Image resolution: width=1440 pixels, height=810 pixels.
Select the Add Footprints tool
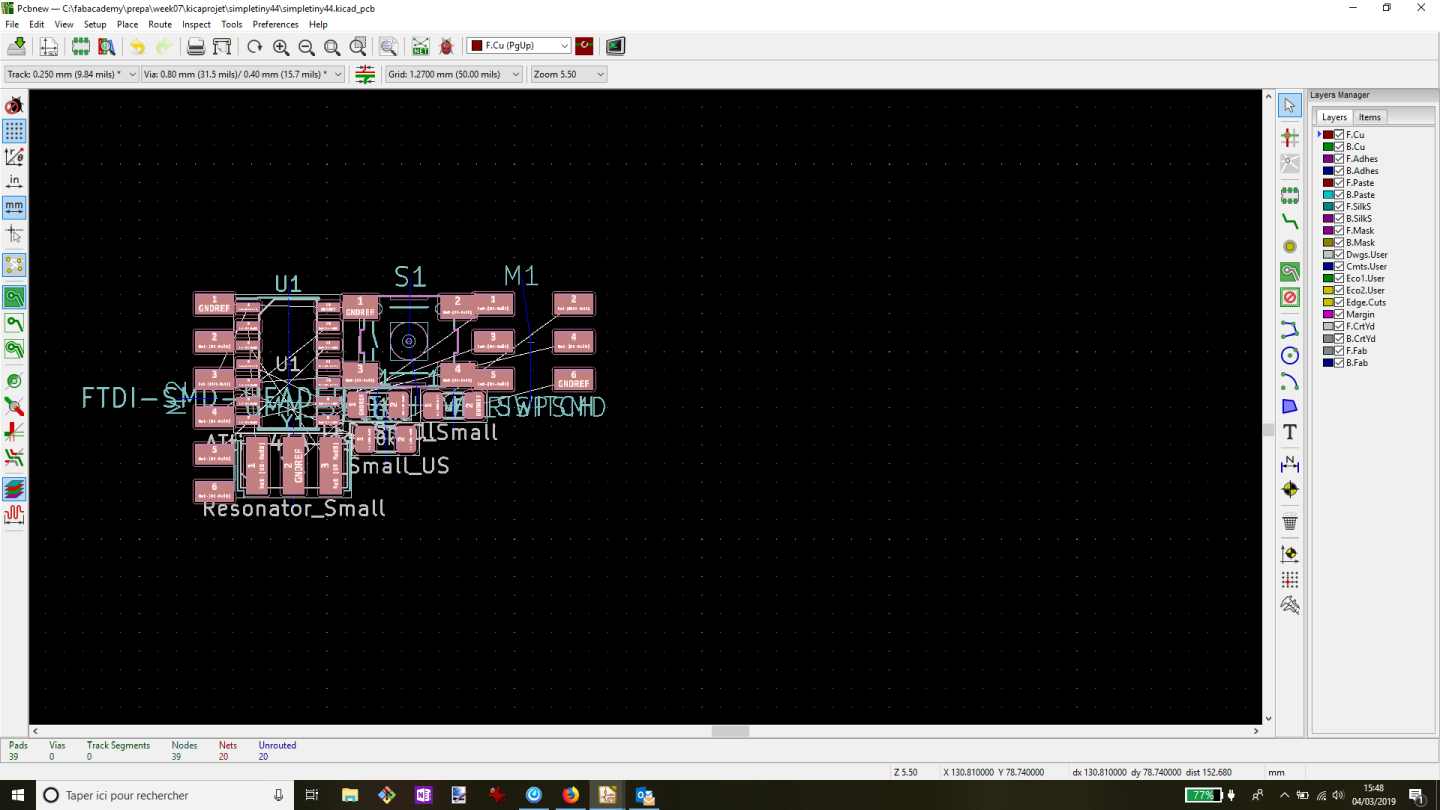coord(1290,195)
